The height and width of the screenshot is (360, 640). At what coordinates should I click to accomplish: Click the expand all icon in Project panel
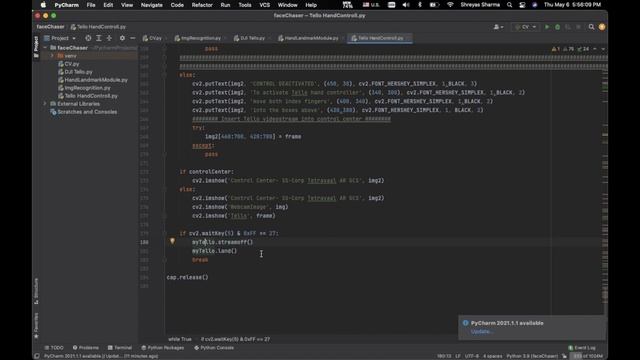click(x=98, y=38)
